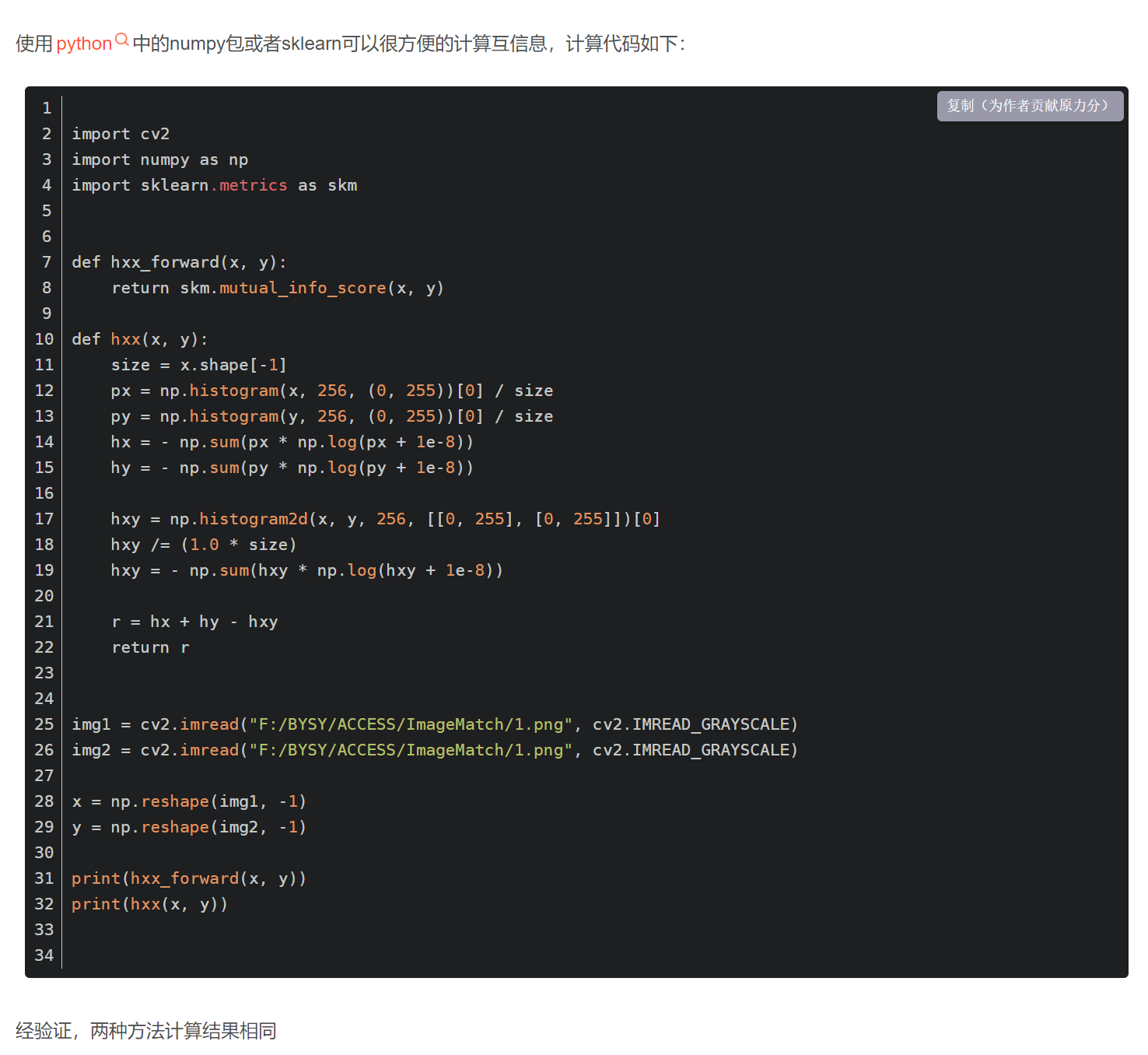Click print(hxx(x, y)) on line 32
The height and width of the screenshot is (1055, 1148).
pos(149,903)
